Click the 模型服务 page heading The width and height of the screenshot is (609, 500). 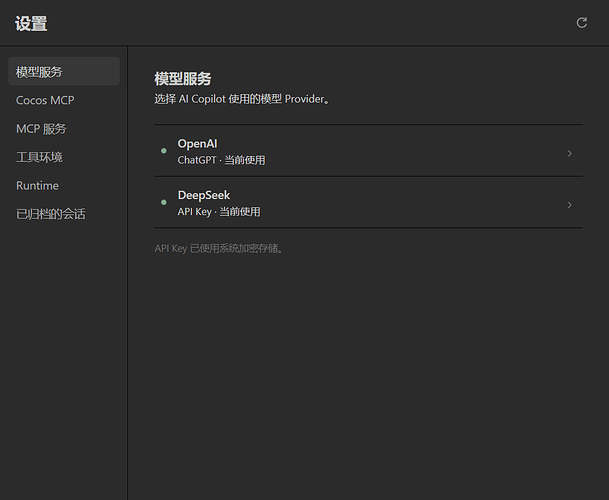coord(183,79)
